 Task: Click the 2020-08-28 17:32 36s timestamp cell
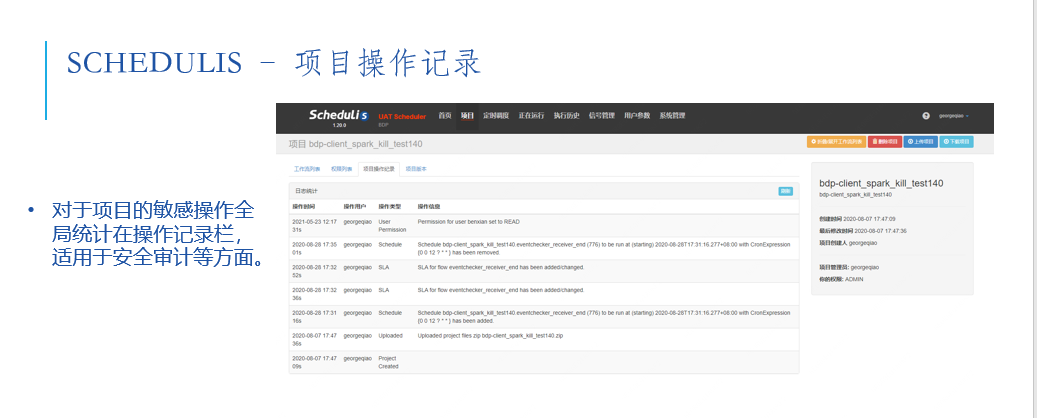click(x=315, y=294)
